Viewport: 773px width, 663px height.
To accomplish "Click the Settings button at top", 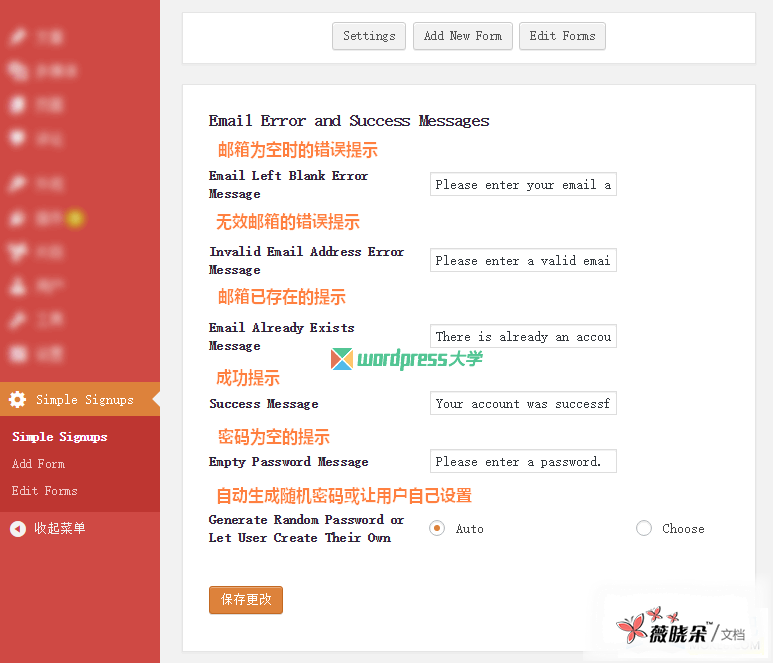I will [369, 36].
